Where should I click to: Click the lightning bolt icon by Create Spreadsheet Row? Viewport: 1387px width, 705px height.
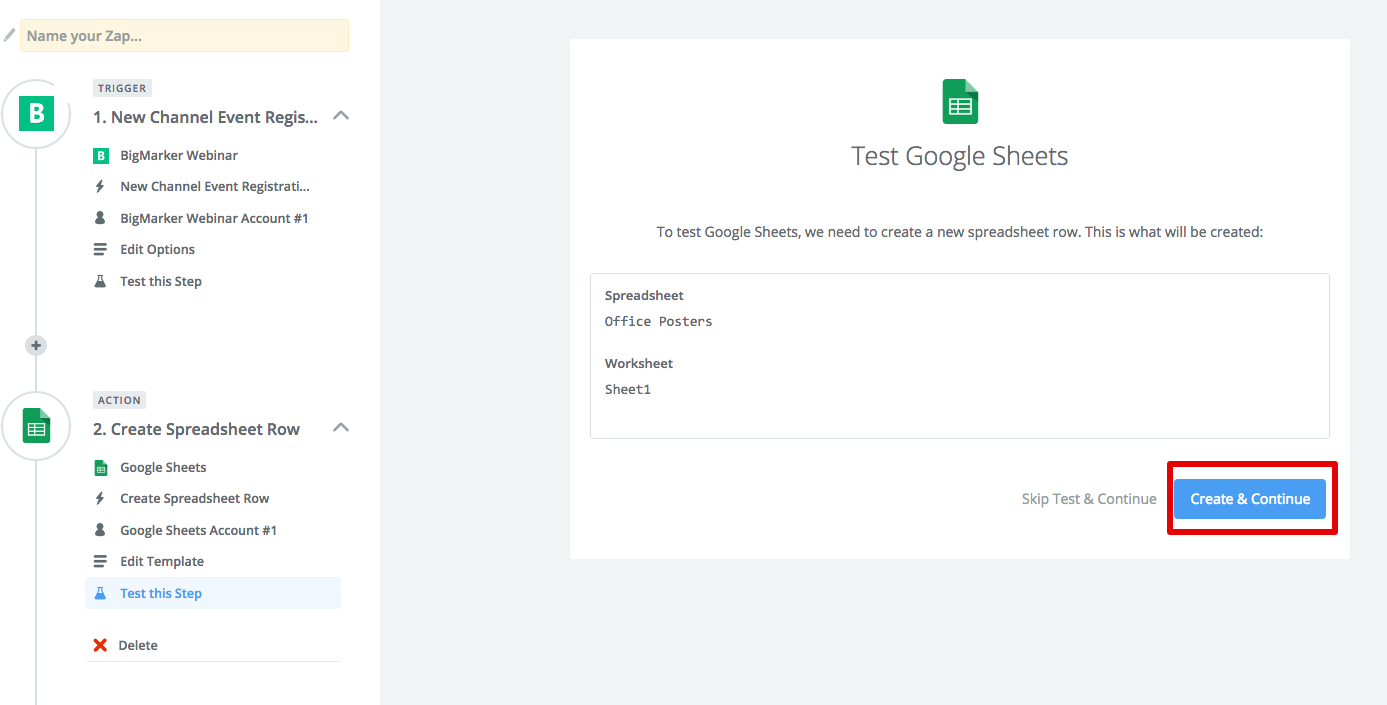tap(100, 498)
